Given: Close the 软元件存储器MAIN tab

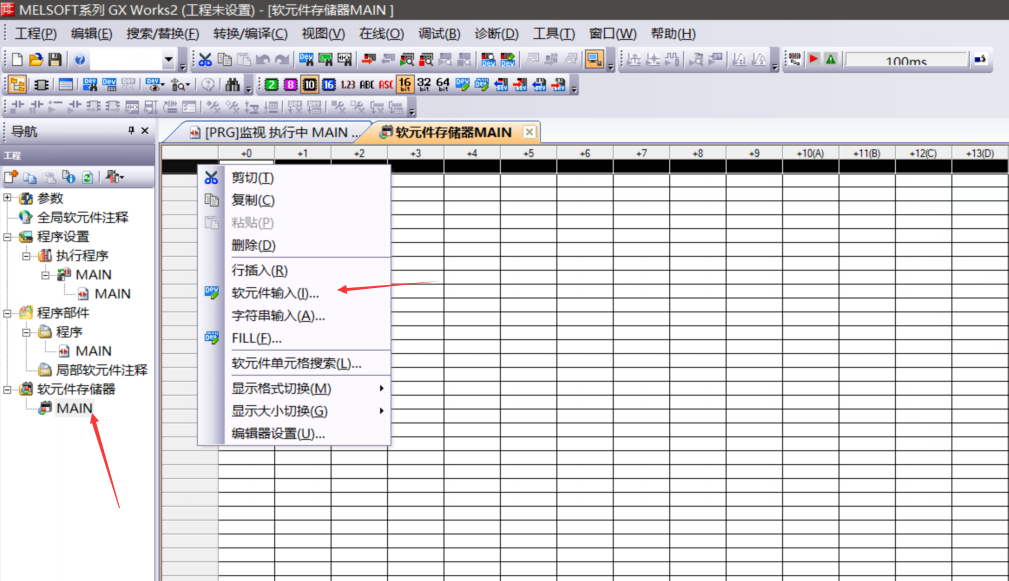Looking at the screenshot, I should click(x=529, y=132).
